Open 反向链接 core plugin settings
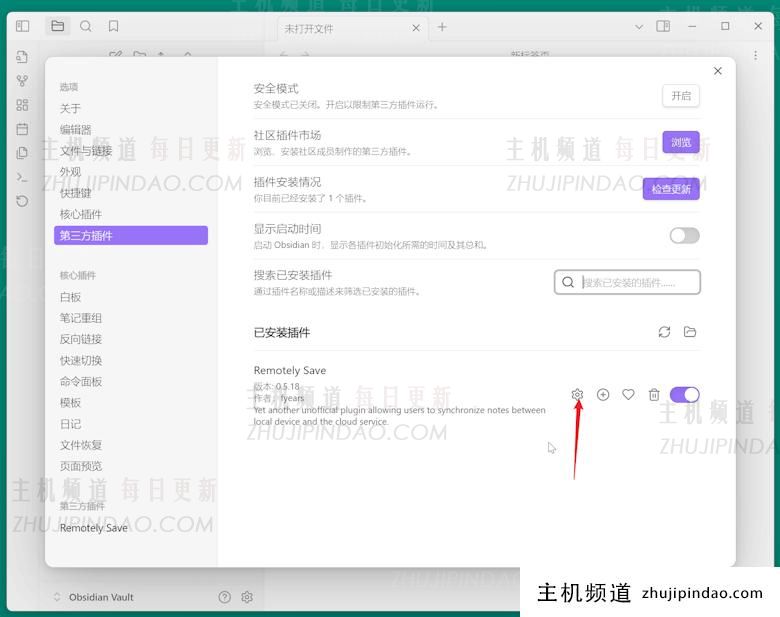The width and height of the screenshot is (780, 617). [131, 339]
